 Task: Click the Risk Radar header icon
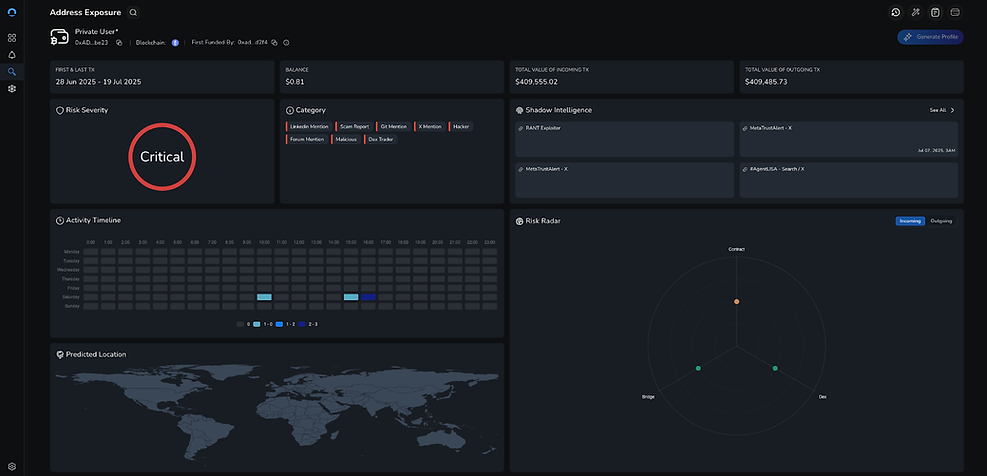(x=519, y=221)
